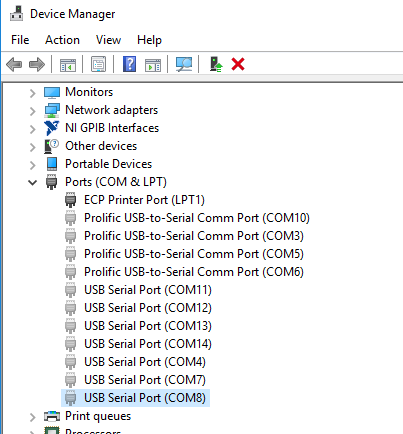Click the Other devices icon
Image resolution: width=403 pixels, height=434 pixels.
51,146
